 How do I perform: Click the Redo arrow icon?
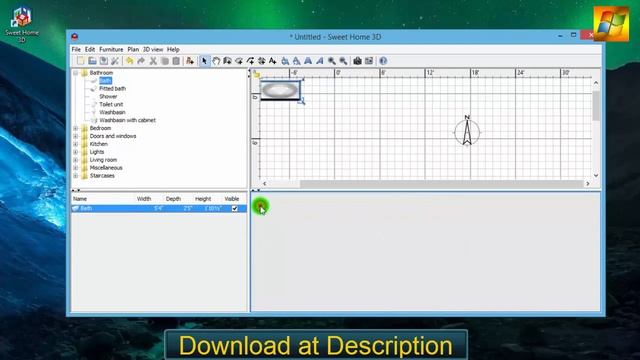click(x=141, y=61)
